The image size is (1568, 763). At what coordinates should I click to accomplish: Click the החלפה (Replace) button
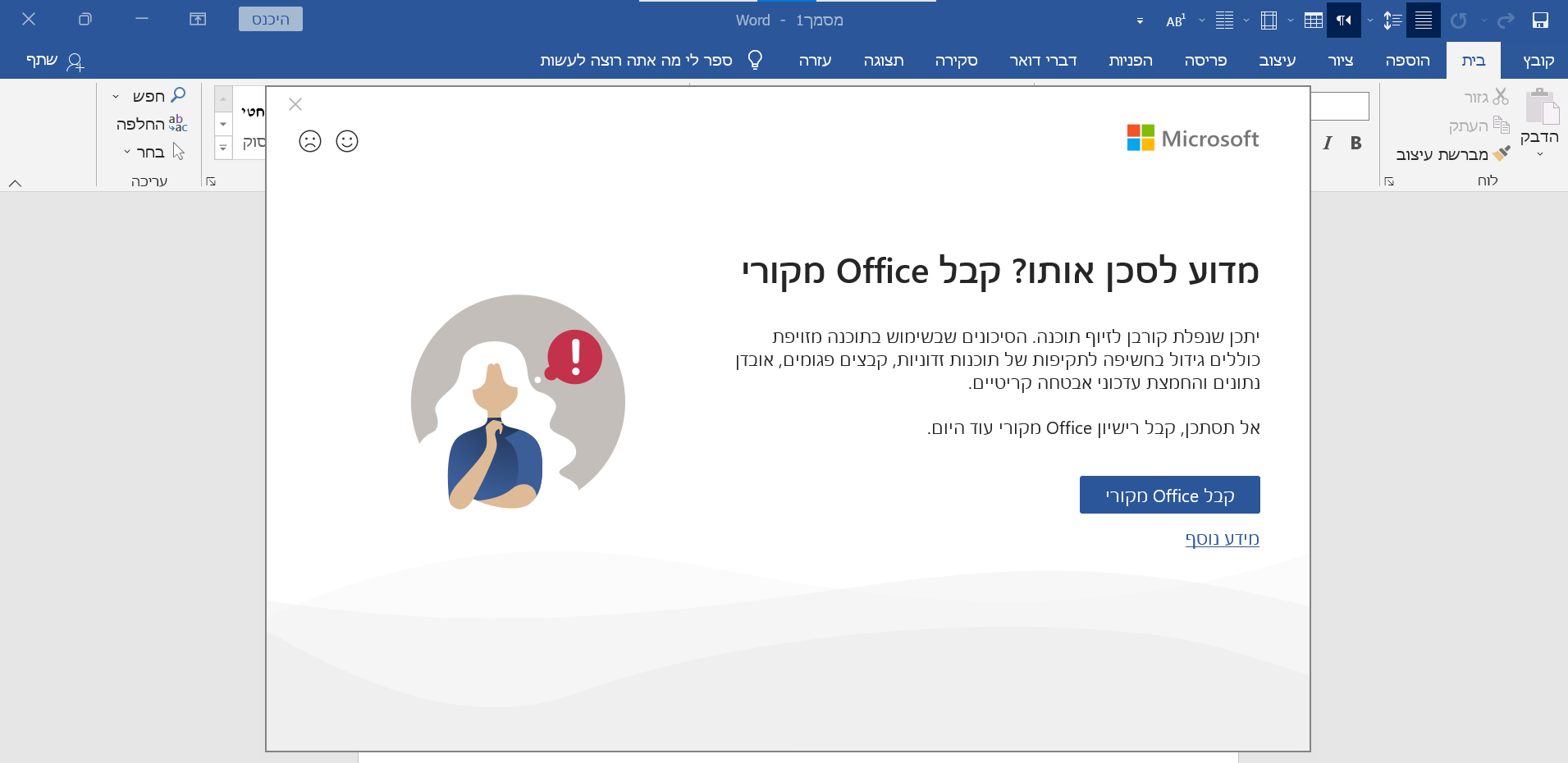click(x=152, y=124)
